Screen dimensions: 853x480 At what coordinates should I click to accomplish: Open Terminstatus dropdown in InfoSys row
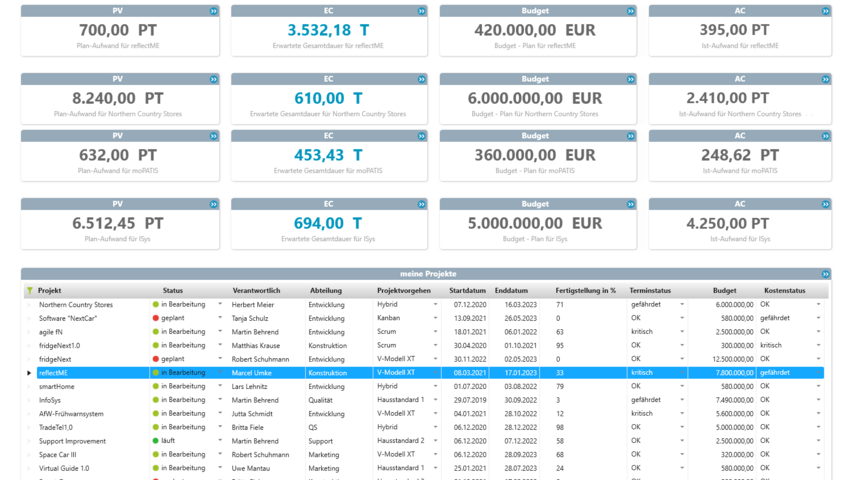tap(683, 400)
